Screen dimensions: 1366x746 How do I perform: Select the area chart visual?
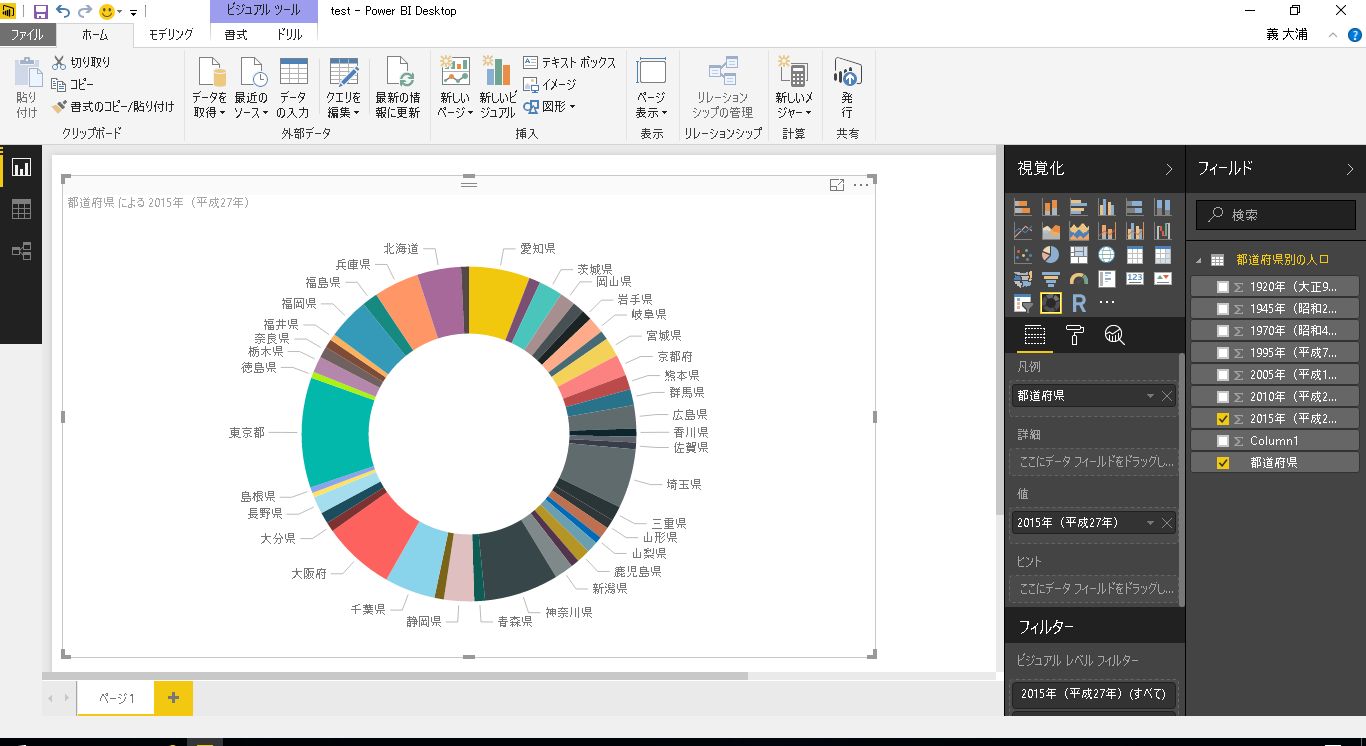coord(1051,231)
